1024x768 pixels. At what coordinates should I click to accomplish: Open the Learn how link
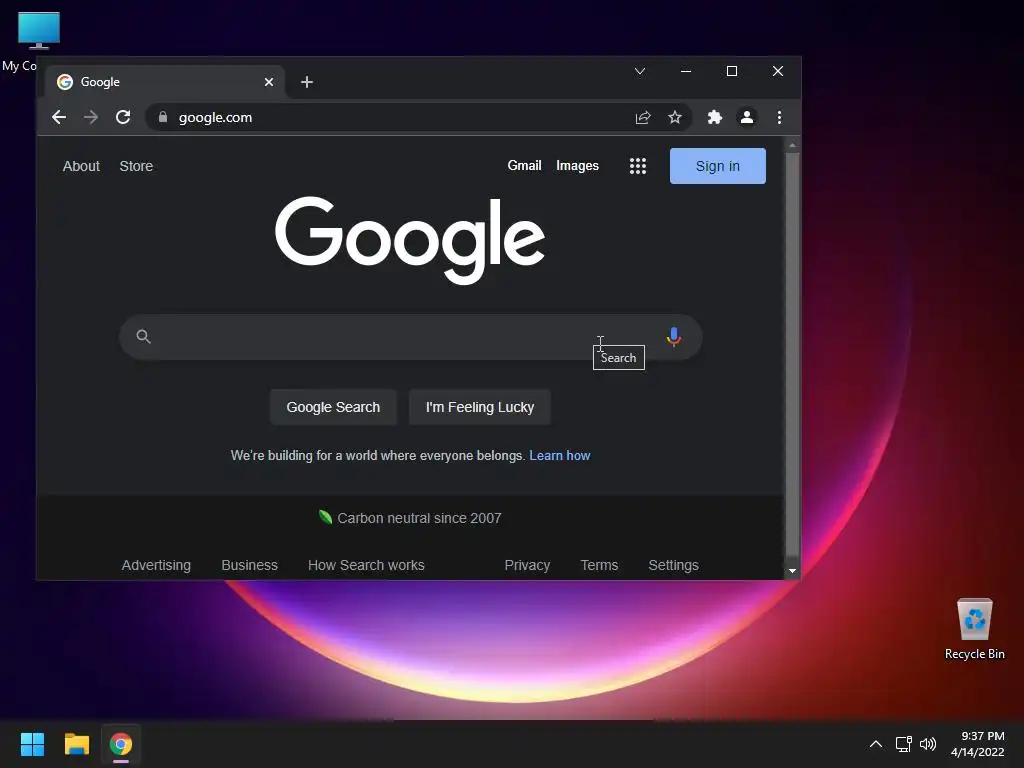pyautogui.click(x=560, y=455)
